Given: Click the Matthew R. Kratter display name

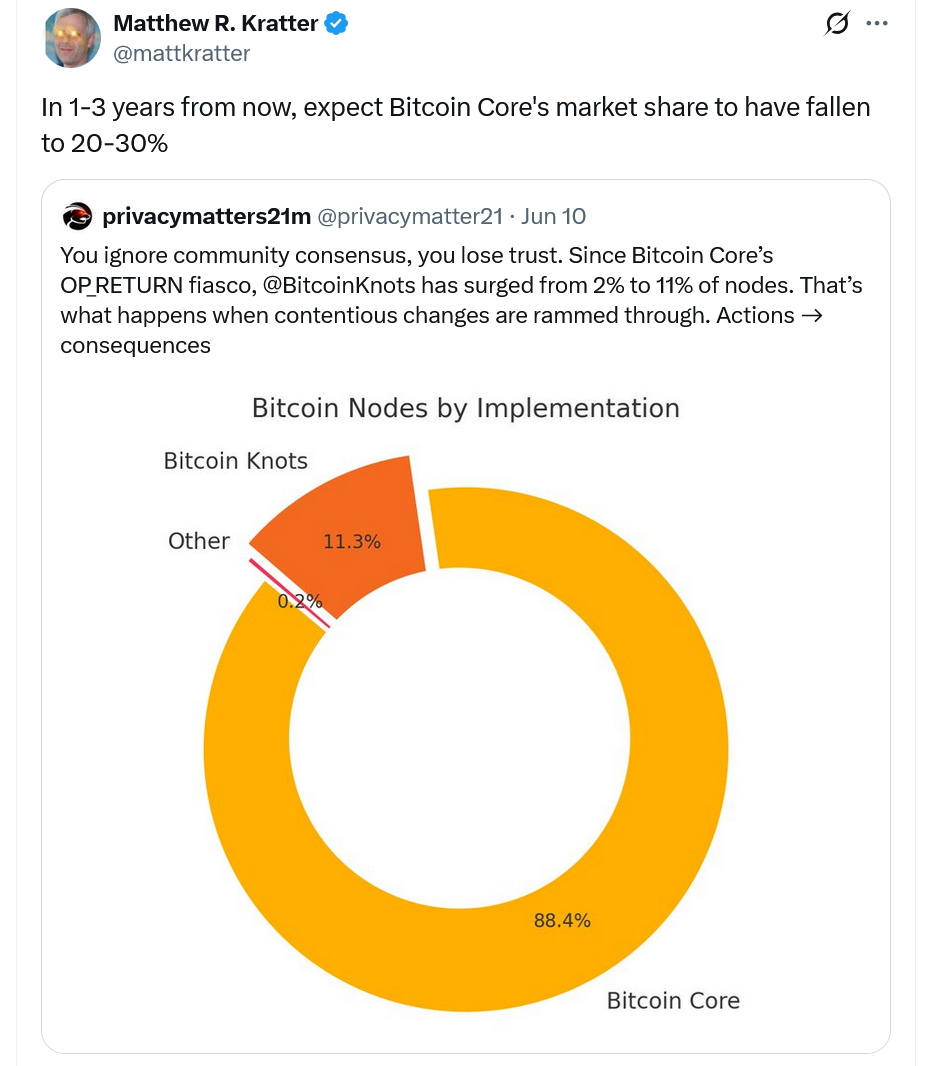Looking at the screenshot, I should pos(215,24).
